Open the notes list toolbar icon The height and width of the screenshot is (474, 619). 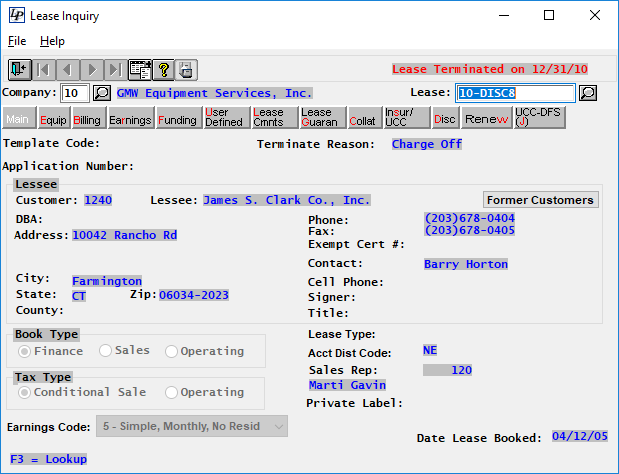click(140, 70)
